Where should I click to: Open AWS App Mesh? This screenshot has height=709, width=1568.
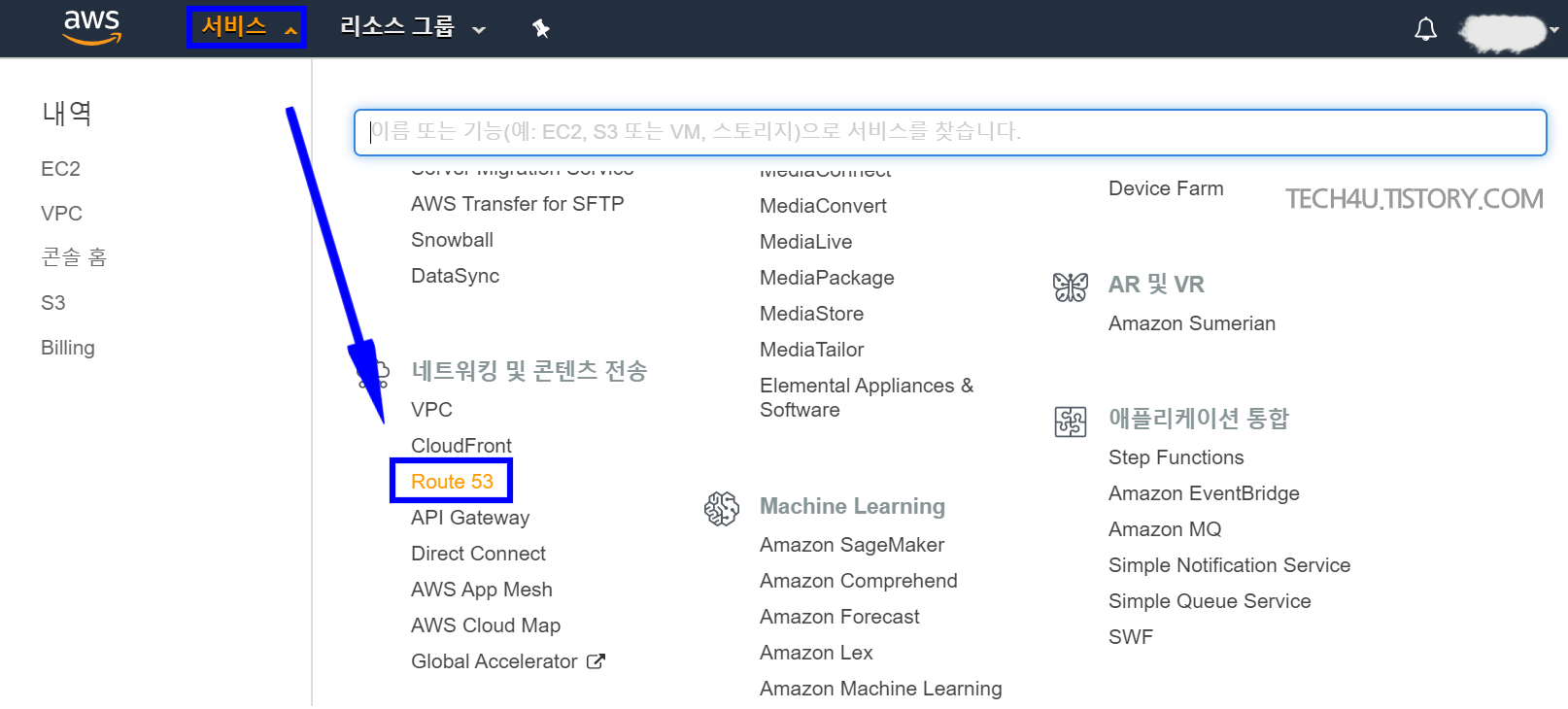pyautogui.click(x=482, y=590)
